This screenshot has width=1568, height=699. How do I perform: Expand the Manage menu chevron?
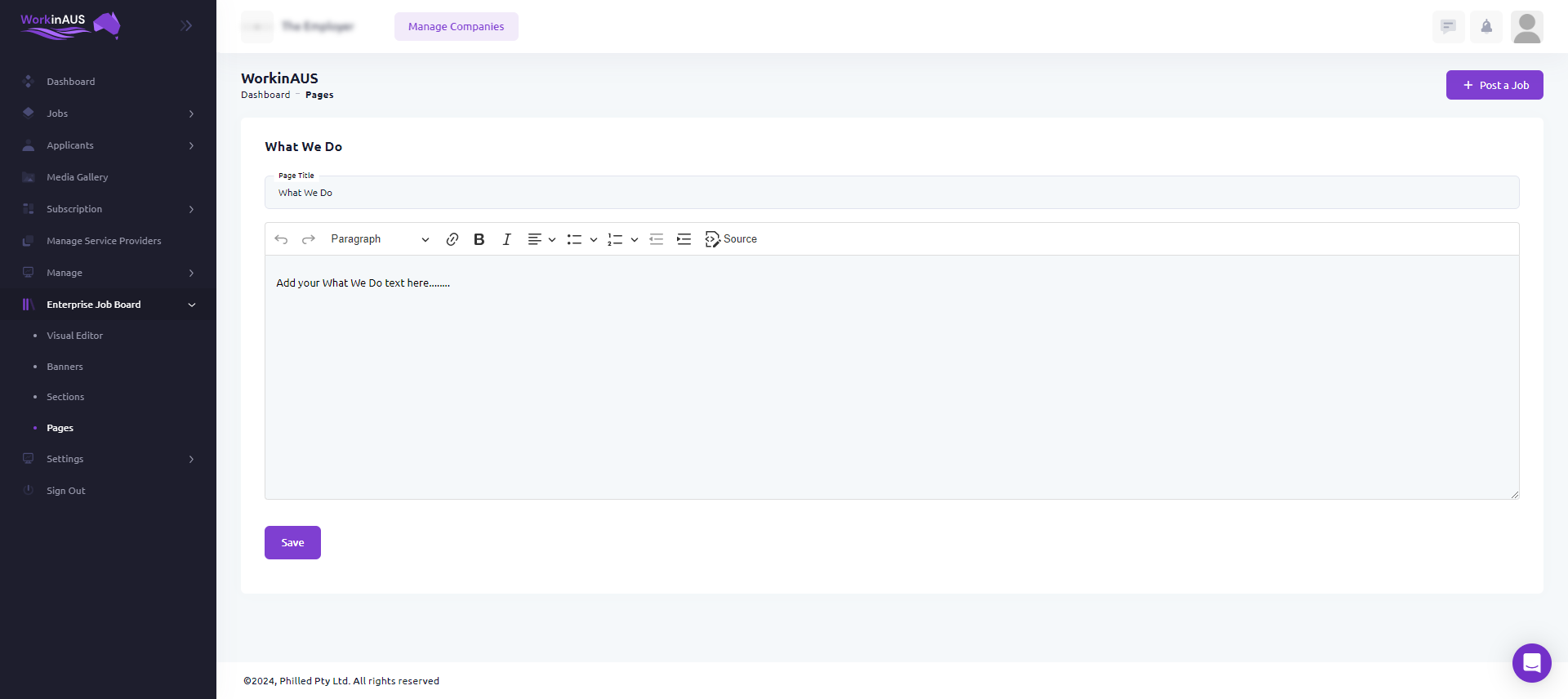pyautogui.click(x=191, y=273)
